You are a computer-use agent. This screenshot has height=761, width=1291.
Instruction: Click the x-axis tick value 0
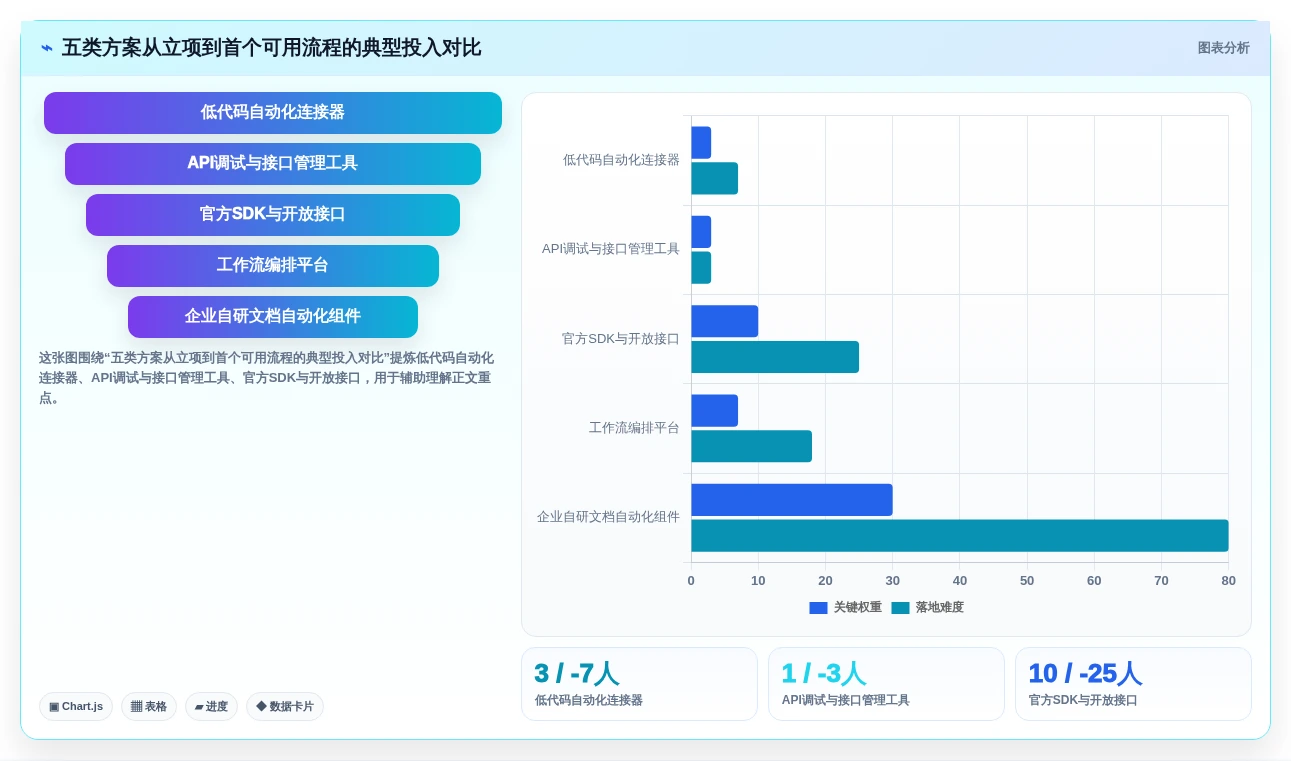tap(691, 581)
